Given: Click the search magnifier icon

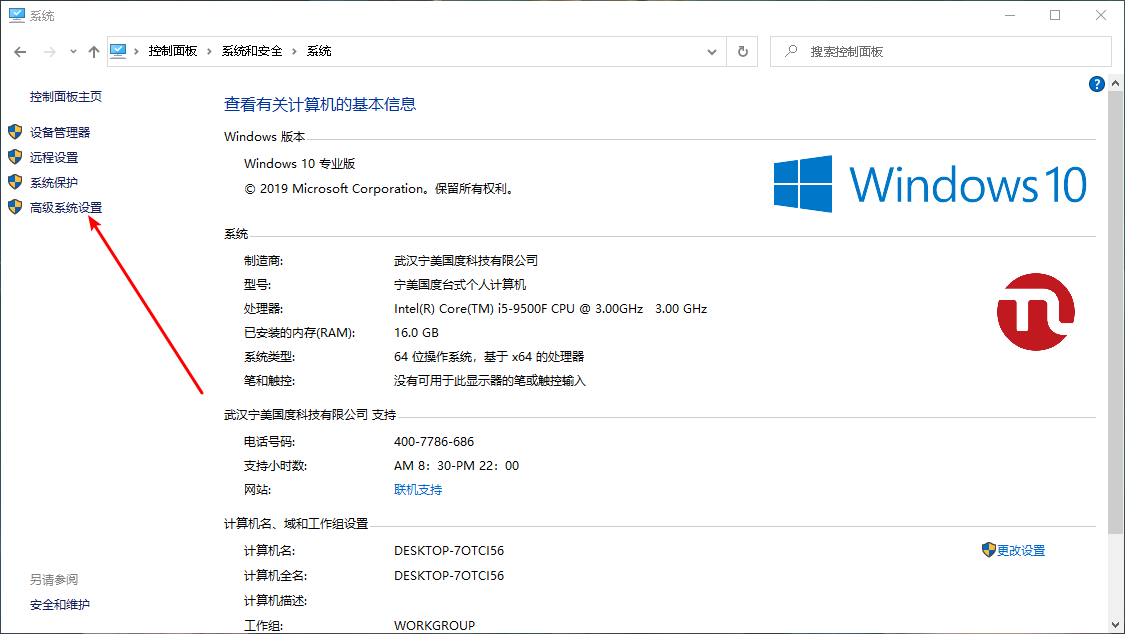Looking at the screenshot, I should coord(791,51).
